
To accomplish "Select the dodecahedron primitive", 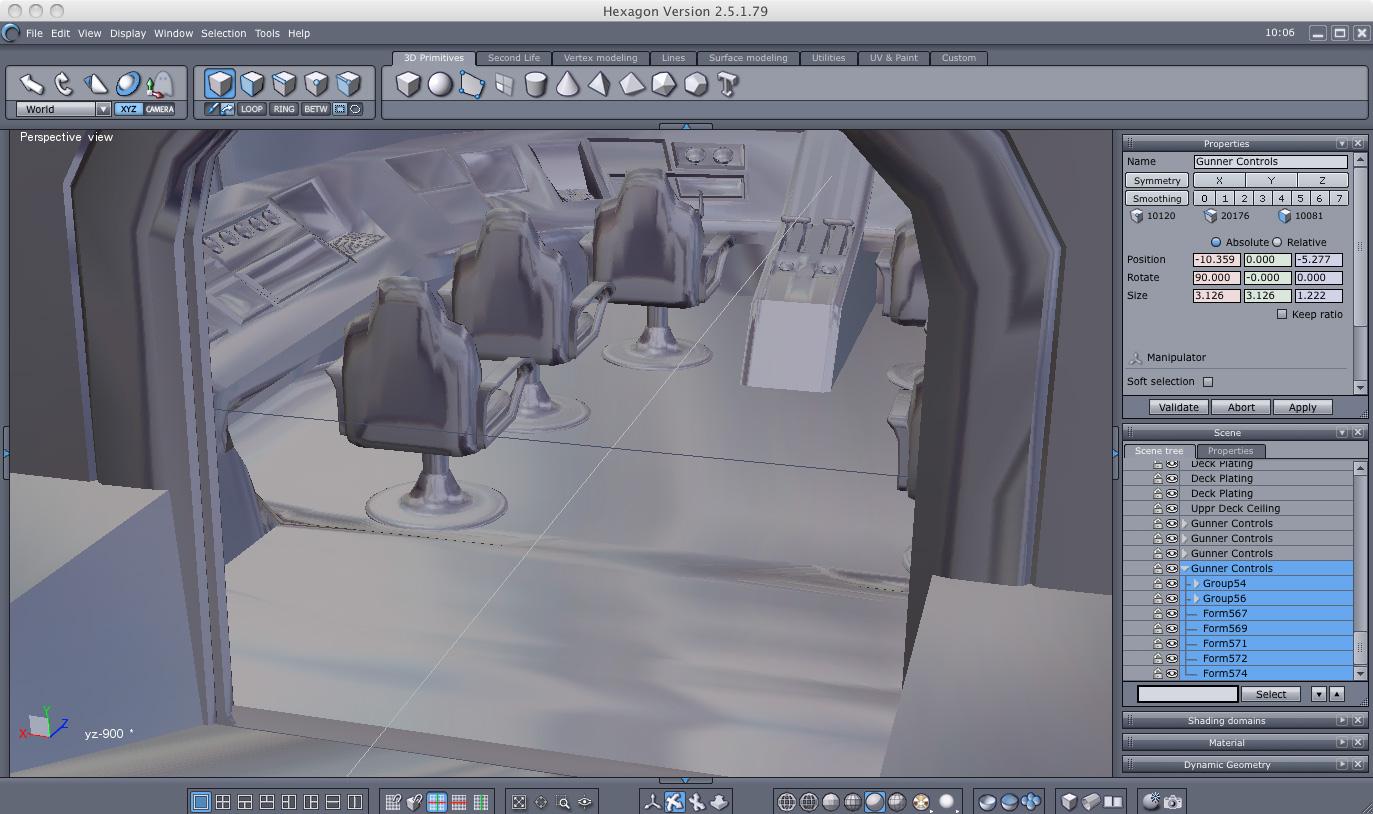I will (696, 85).
